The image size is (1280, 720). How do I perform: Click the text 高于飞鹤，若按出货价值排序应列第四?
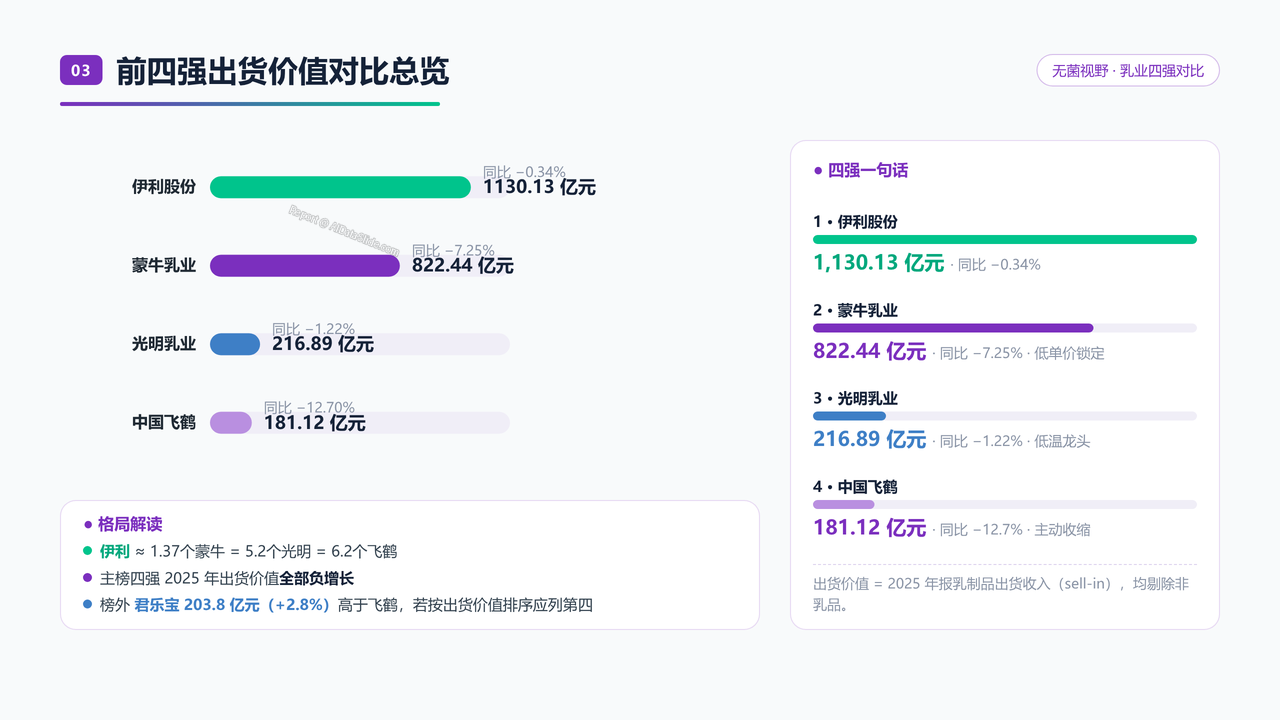(x=466, y=605)
